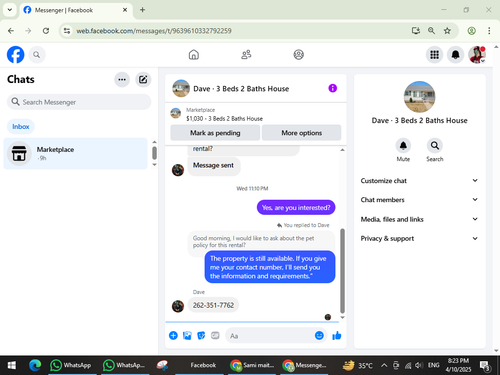Start a new message with compose icon
This screenshot has width=500, height=375.
pos(143,80)
